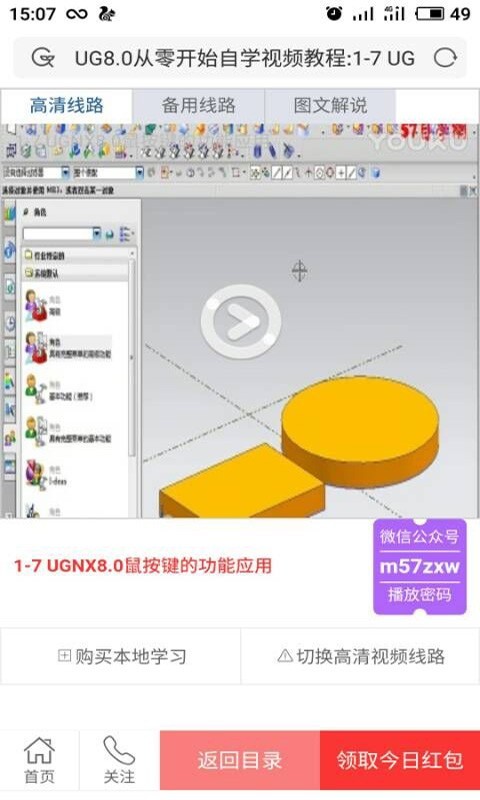Screen dimensions: 480x800
Task: Tap 切换高清视频线路 button
Action: 361,656
